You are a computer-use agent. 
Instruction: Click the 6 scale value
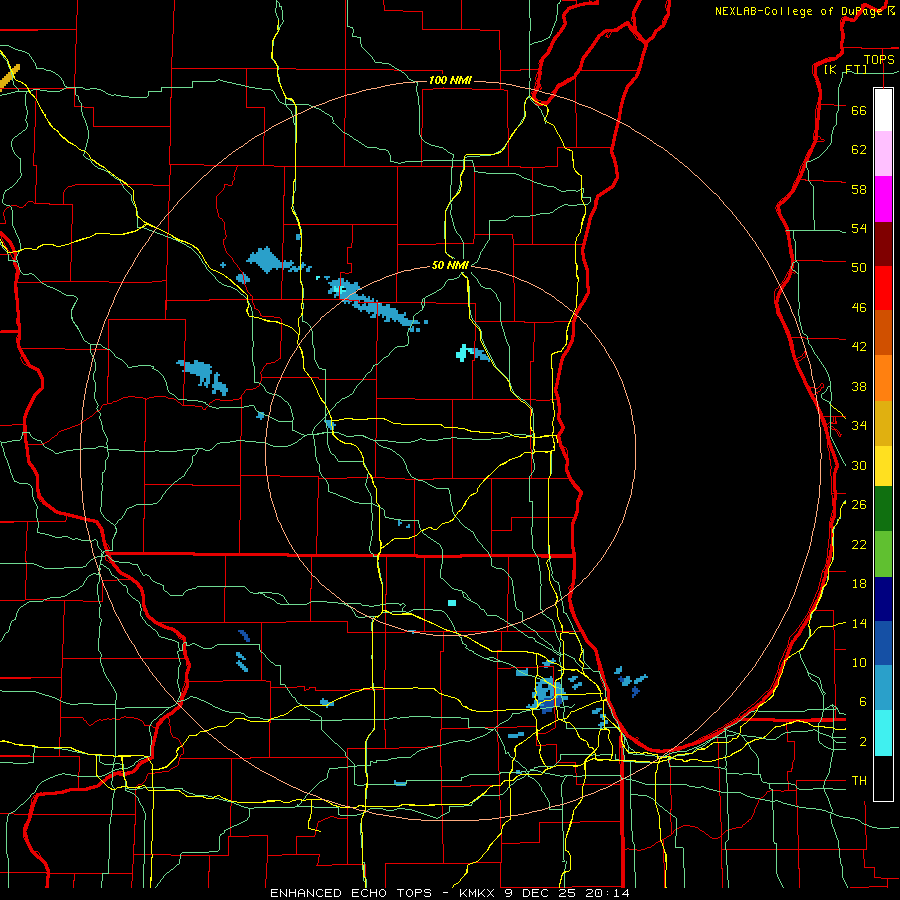click(x=863, y=702)
